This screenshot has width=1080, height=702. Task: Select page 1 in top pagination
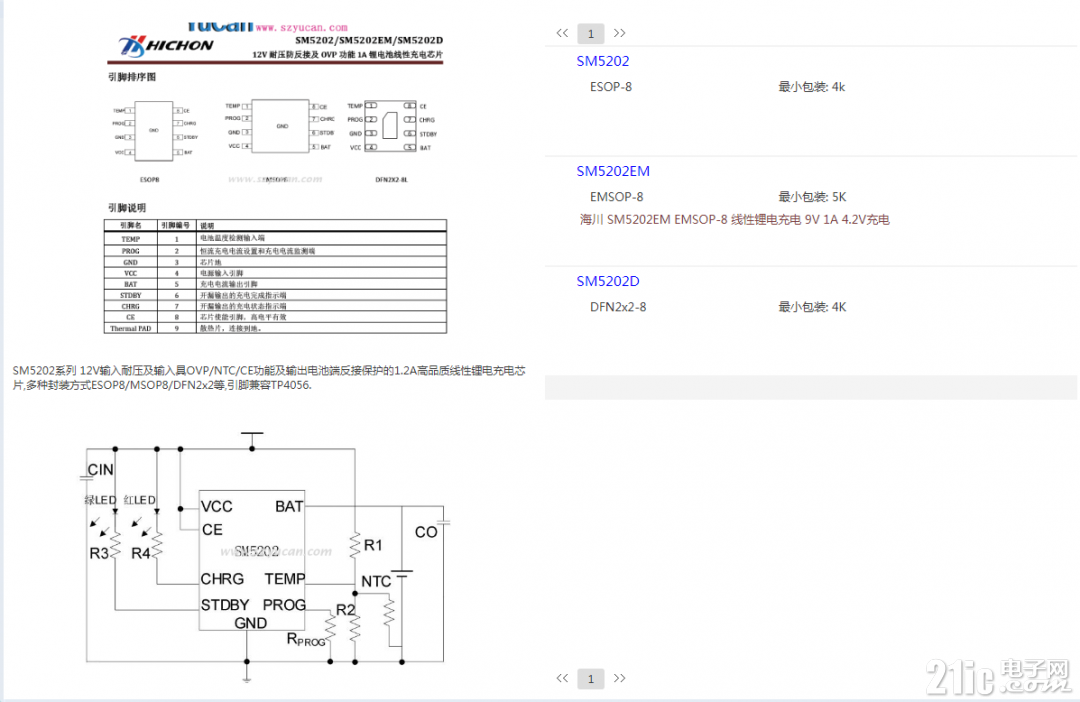click(x=590, y=33)
